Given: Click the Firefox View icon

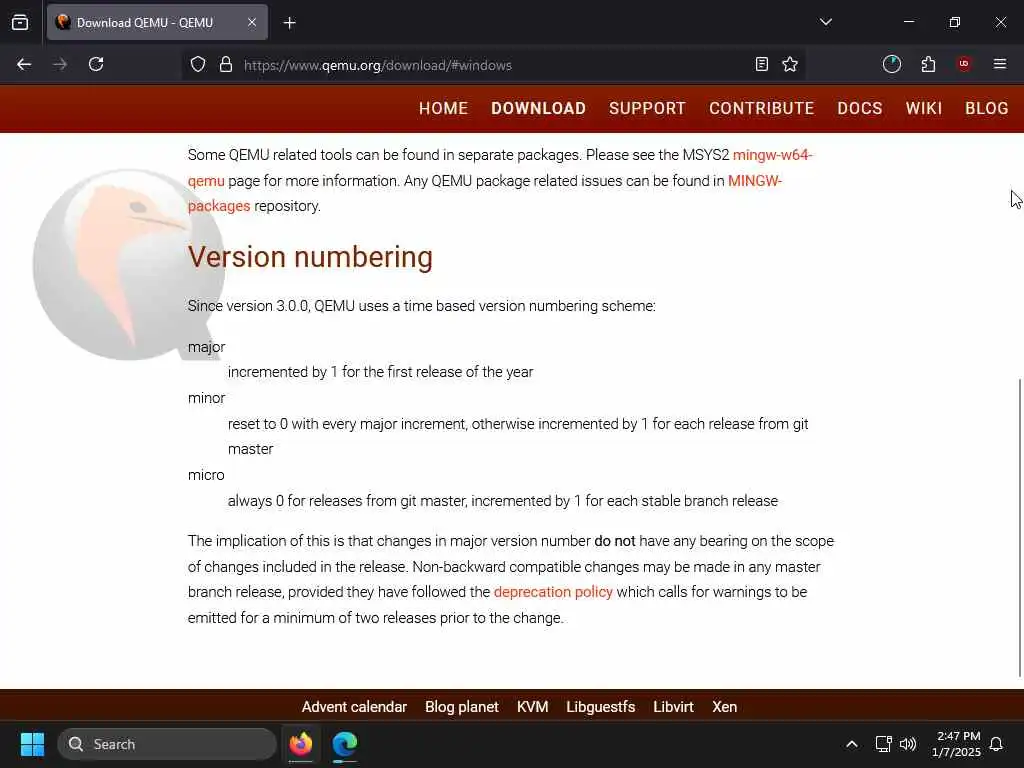Looking at the screenshot, I should (20, 22).
